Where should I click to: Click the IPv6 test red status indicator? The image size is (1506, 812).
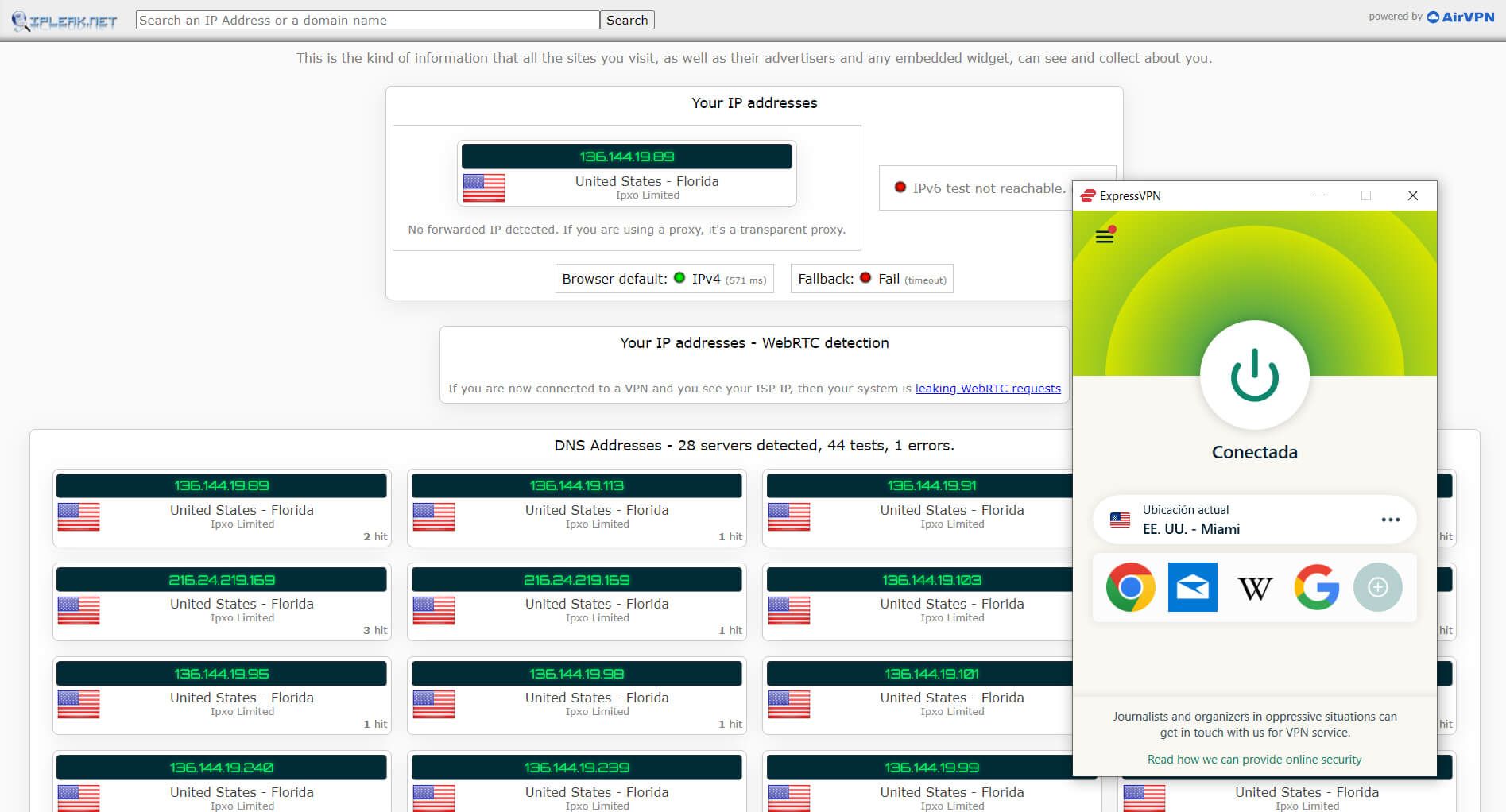(x=900, y=188)
